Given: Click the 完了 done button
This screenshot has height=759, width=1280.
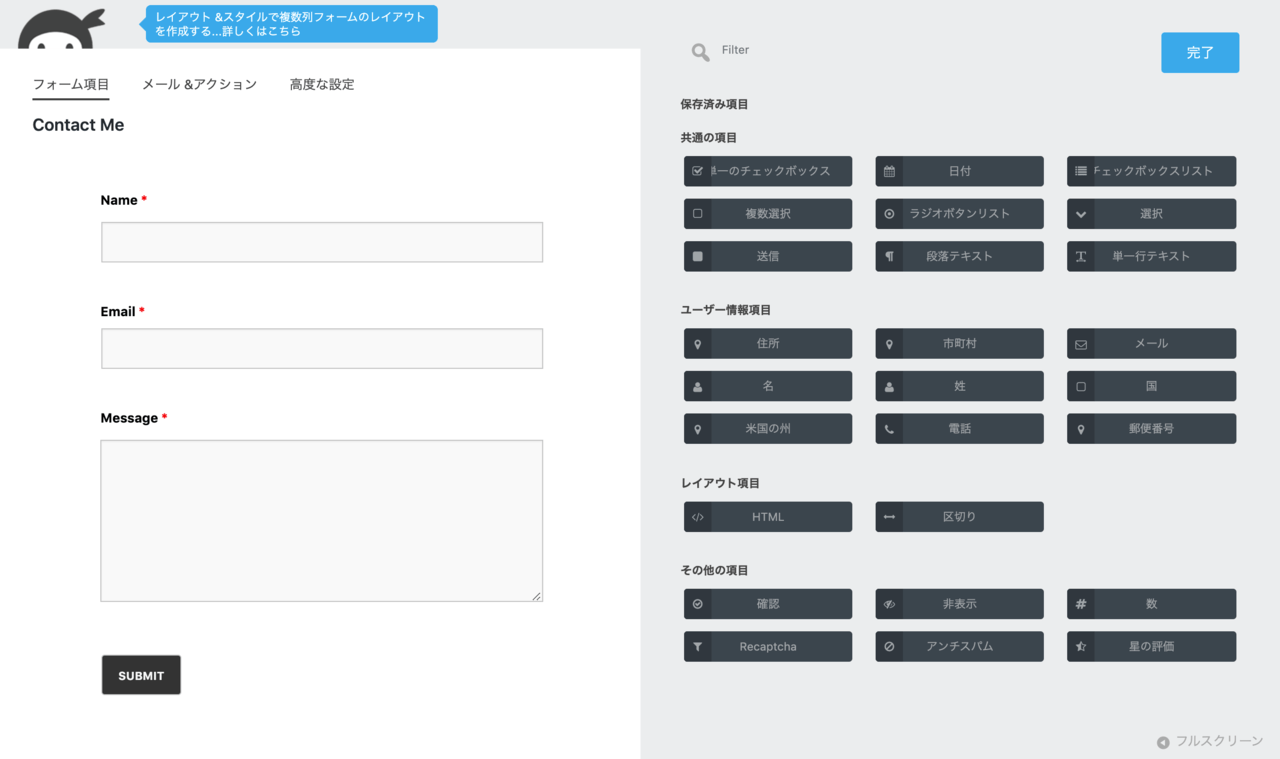Looking at the screenshot, I should pos(1200,53).
